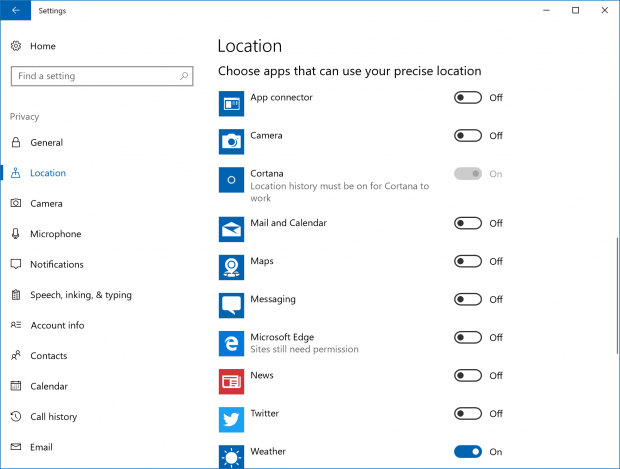Enable Mail and Calendar location switch

coord(468,223)
